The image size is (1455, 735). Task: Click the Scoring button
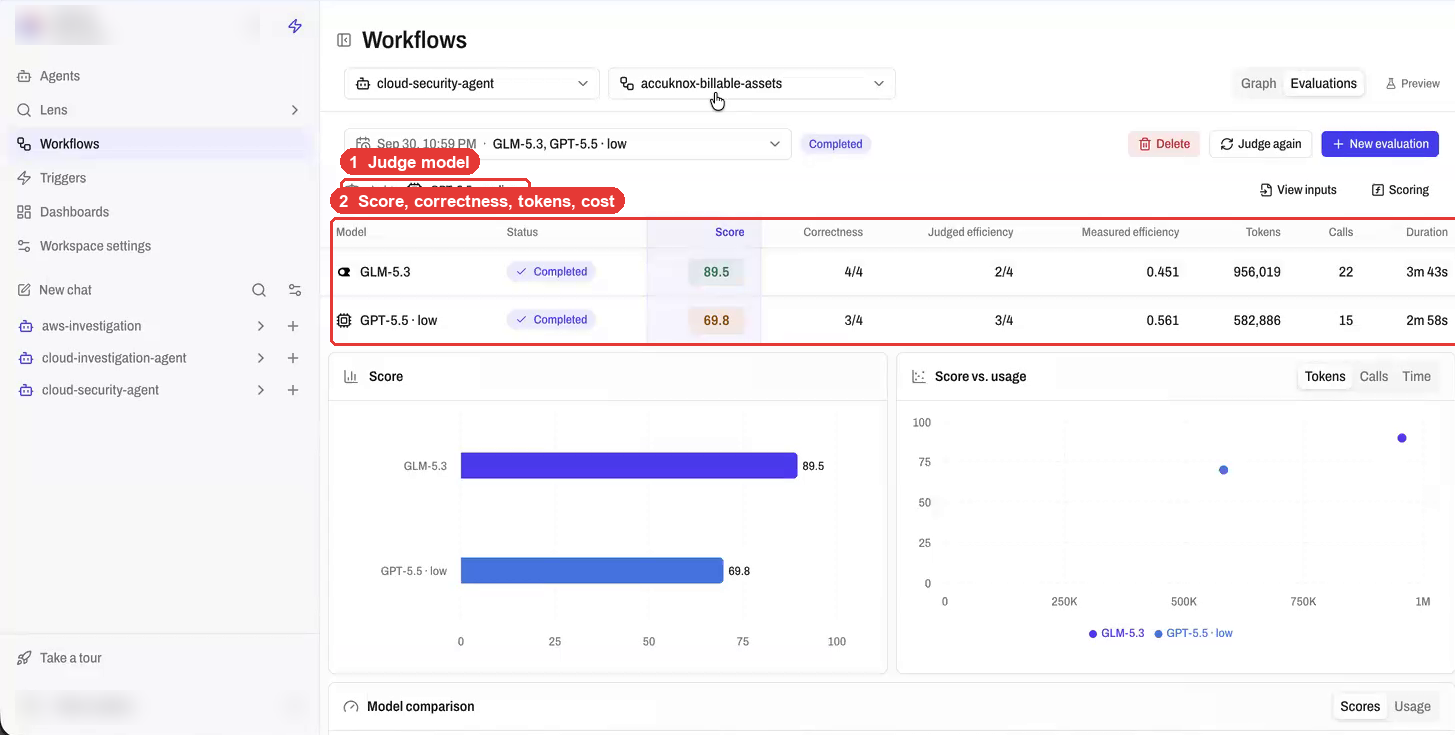point(1400,190)
